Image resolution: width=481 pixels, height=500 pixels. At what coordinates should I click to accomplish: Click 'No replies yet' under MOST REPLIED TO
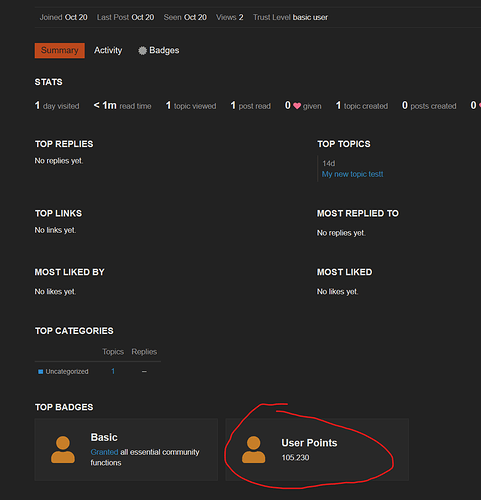(341, 233)
